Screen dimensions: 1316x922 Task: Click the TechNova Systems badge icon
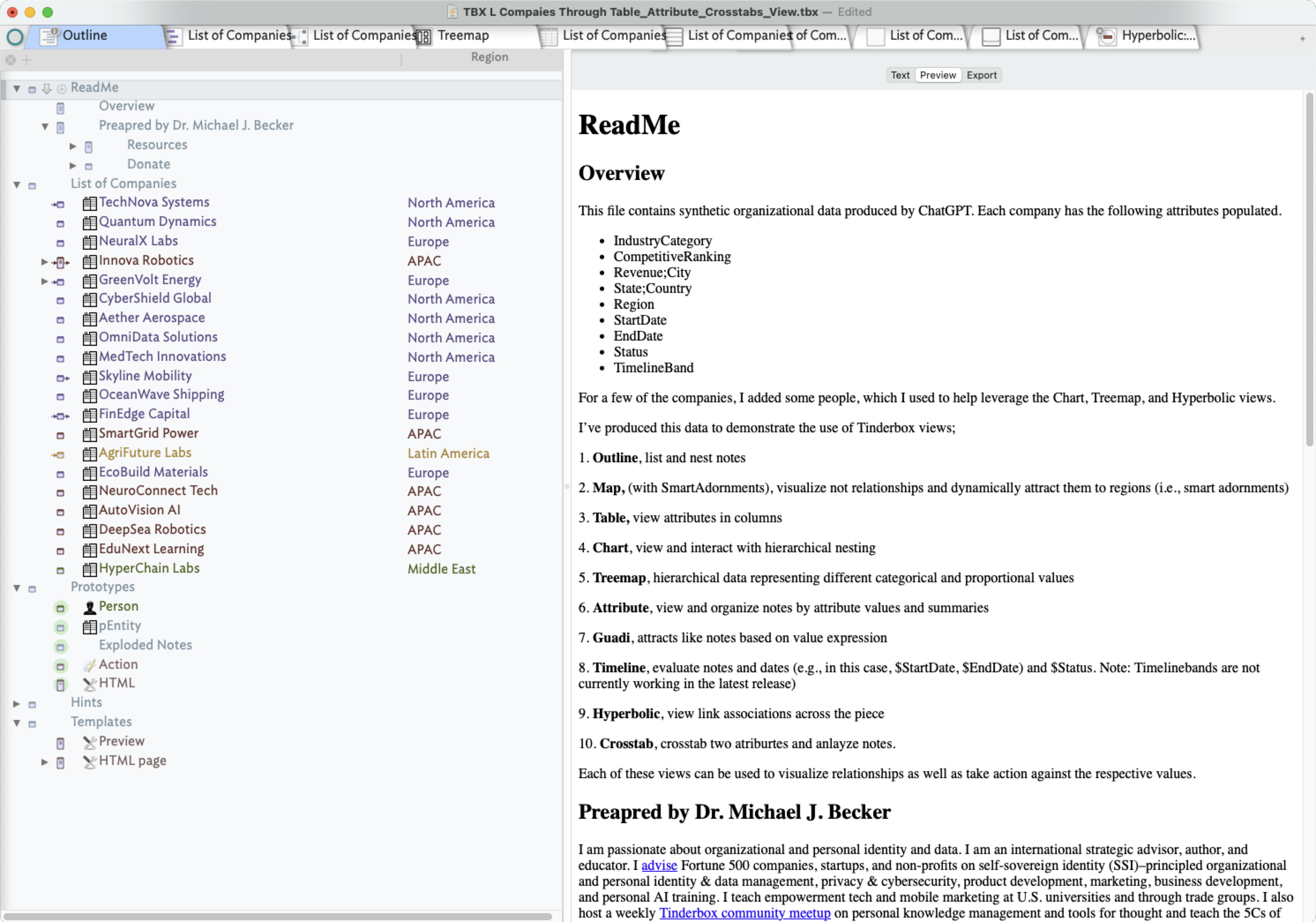[x=90, y=203]
